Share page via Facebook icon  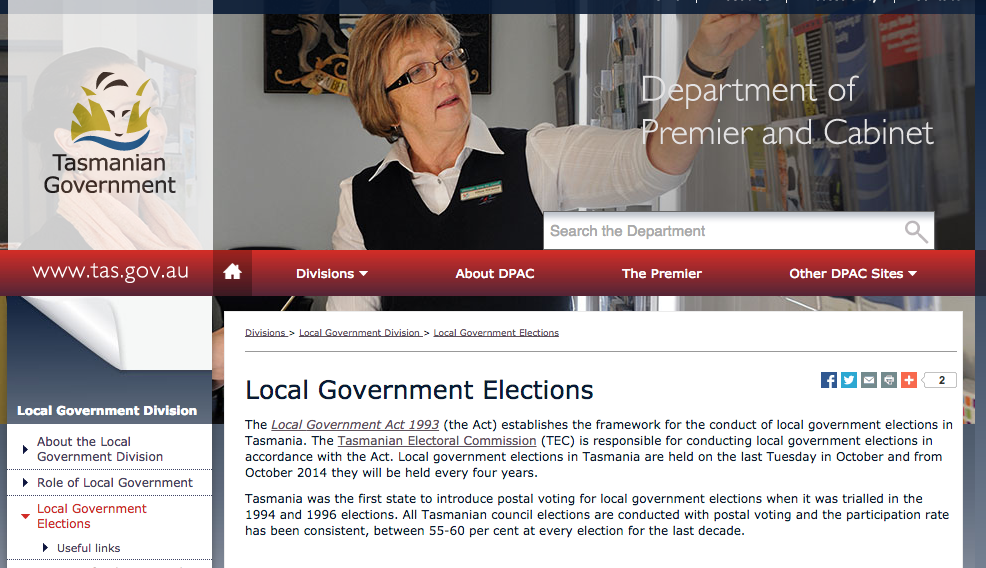coord(829,380)
